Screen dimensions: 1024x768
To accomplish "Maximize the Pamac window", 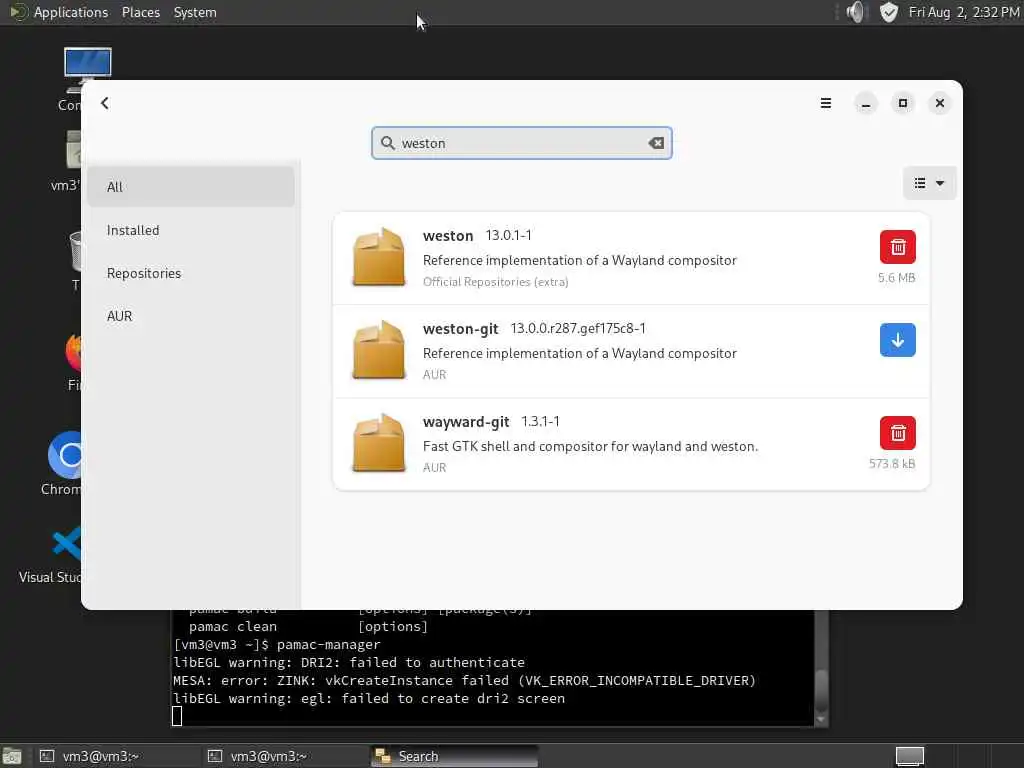I will click(903, 103).
